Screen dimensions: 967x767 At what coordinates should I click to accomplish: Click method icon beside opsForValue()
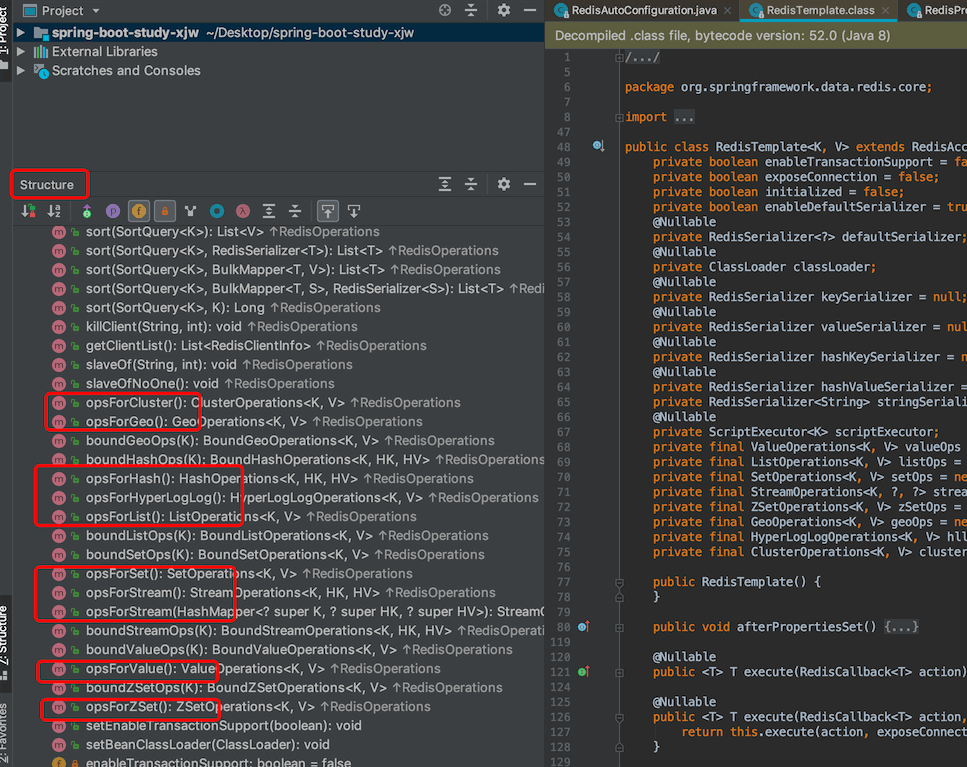pyautogui.click(x=59, y=669)
